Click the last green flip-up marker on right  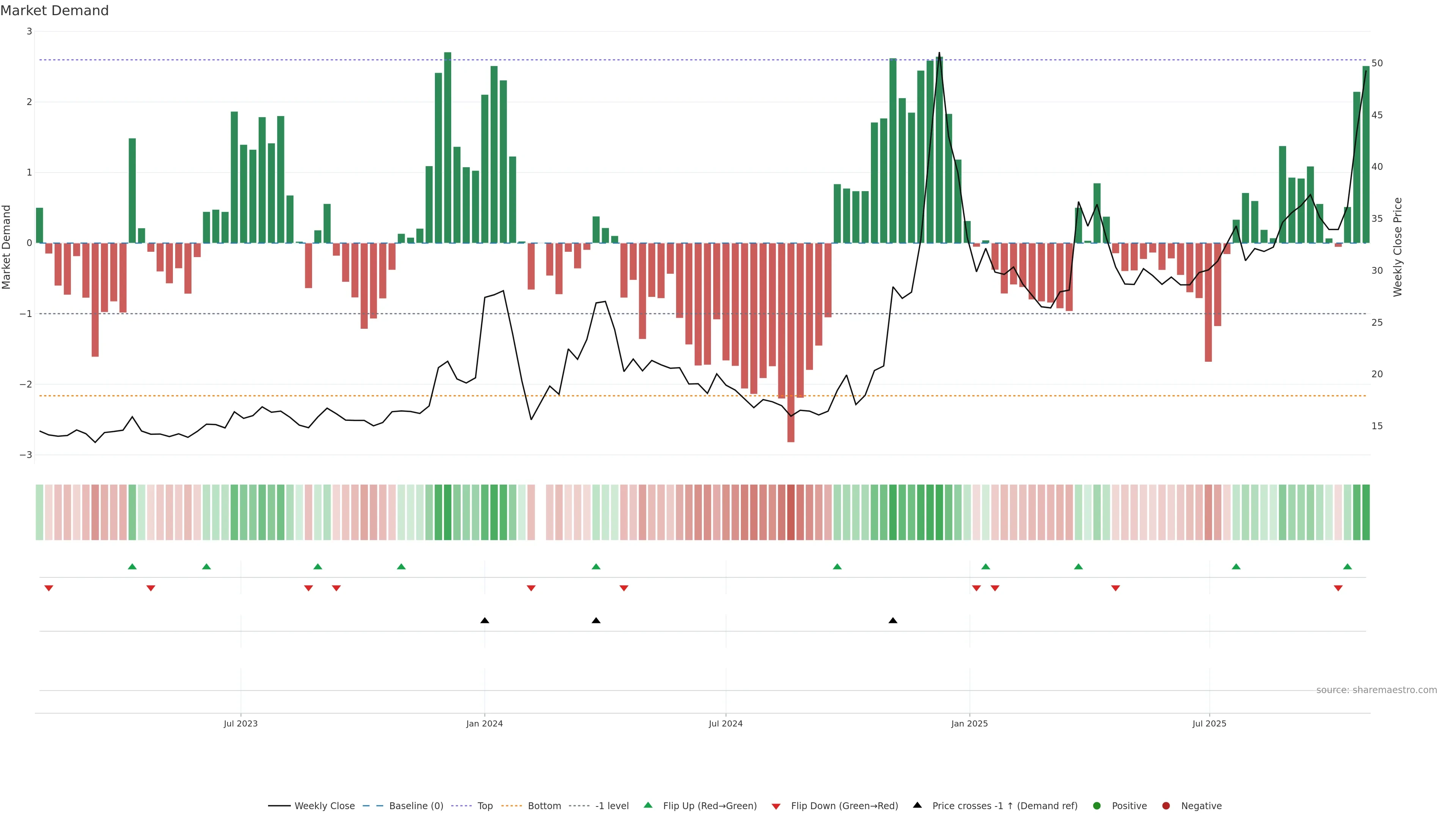pos(1347,566)
